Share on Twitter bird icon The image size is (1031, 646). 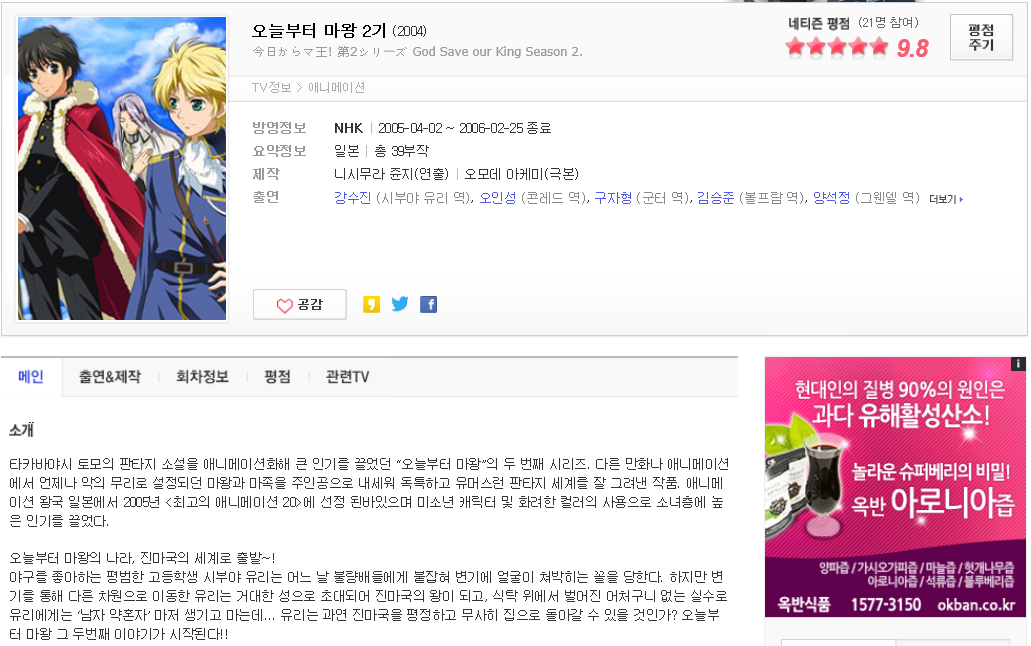tap(400, 304)
